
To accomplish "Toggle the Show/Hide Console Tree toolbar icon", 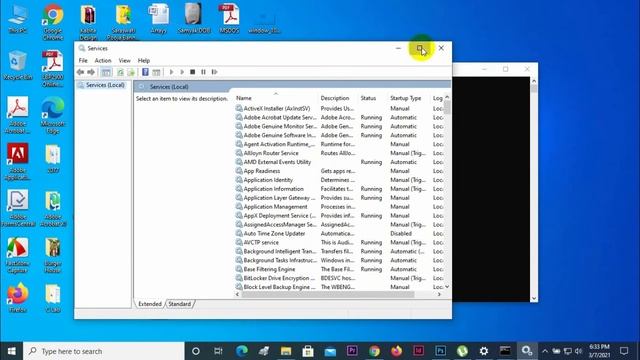I will (106, 72).
